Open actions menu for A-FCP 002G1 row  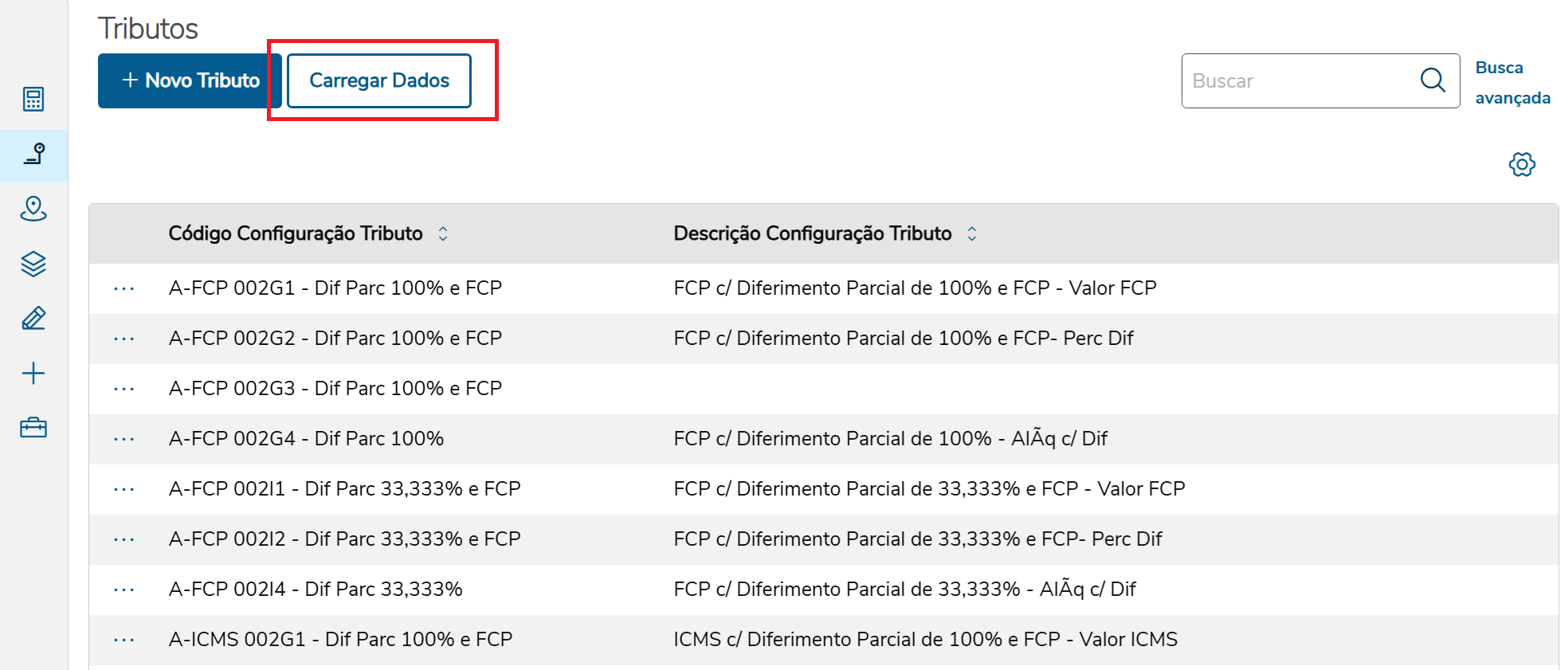(124, 288)
